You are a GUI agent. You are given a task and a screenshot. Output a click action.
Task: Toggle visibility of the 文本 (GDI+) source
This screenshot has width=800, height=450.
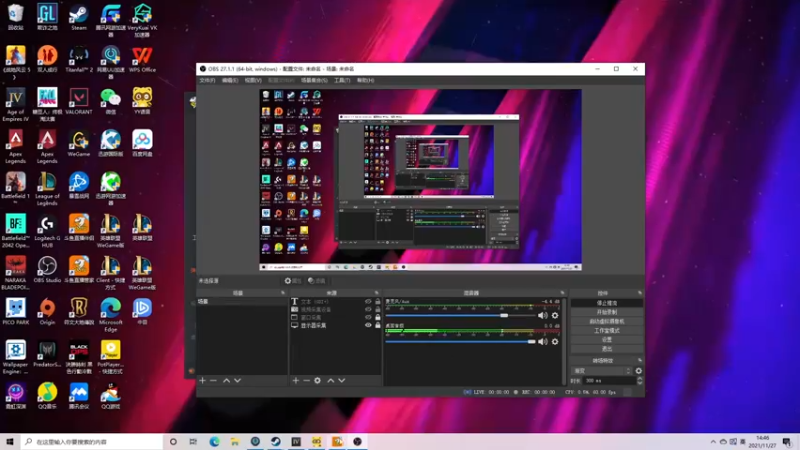pos(368,302)
